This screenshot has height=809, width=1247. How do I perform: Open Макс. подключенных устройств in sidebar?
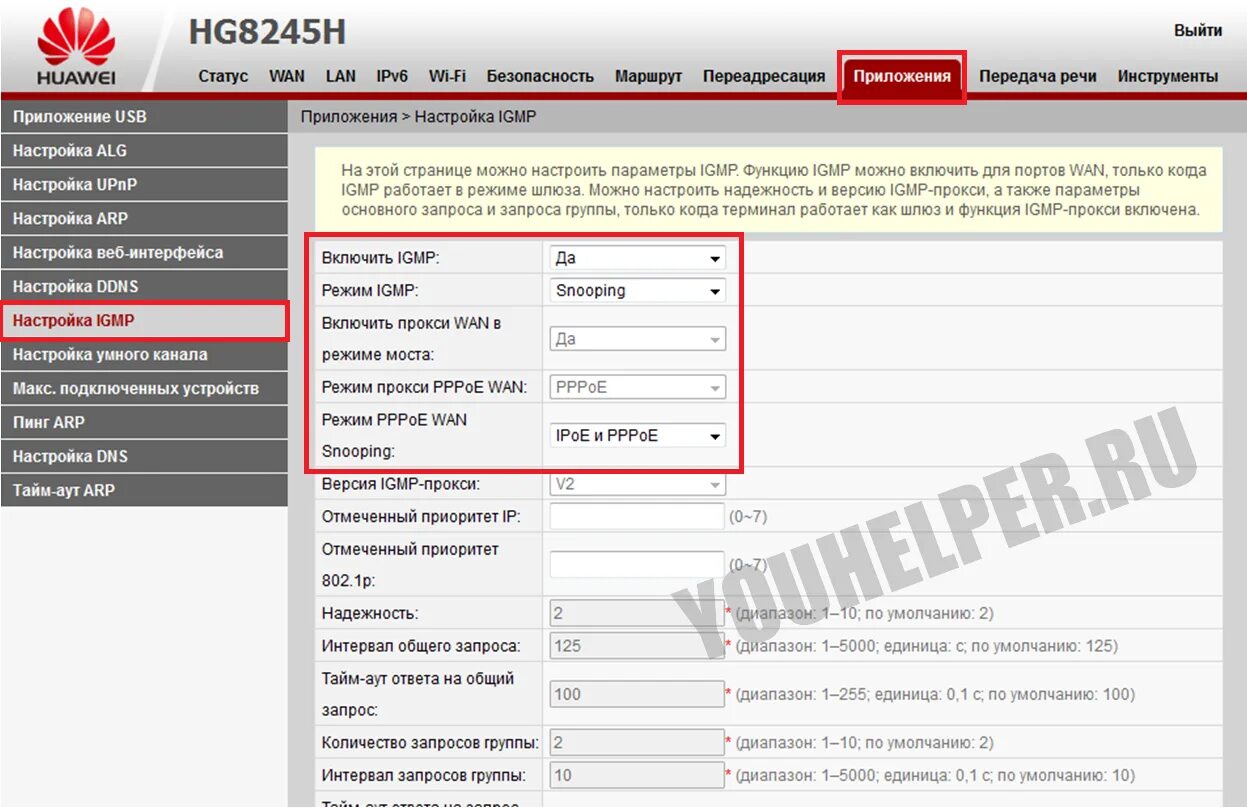[x=144, y=389]
